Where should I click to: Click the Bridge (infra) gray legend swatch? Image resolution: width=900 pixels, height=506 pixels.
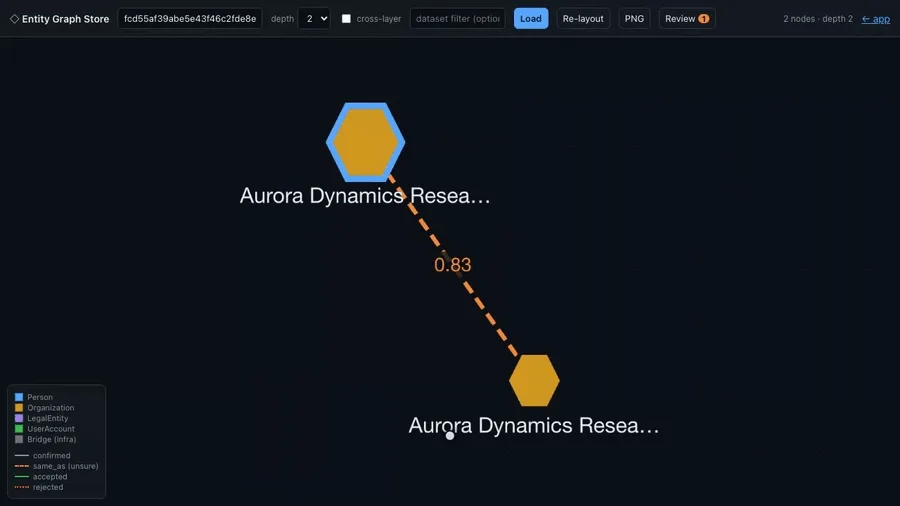[x=19, y=439]
